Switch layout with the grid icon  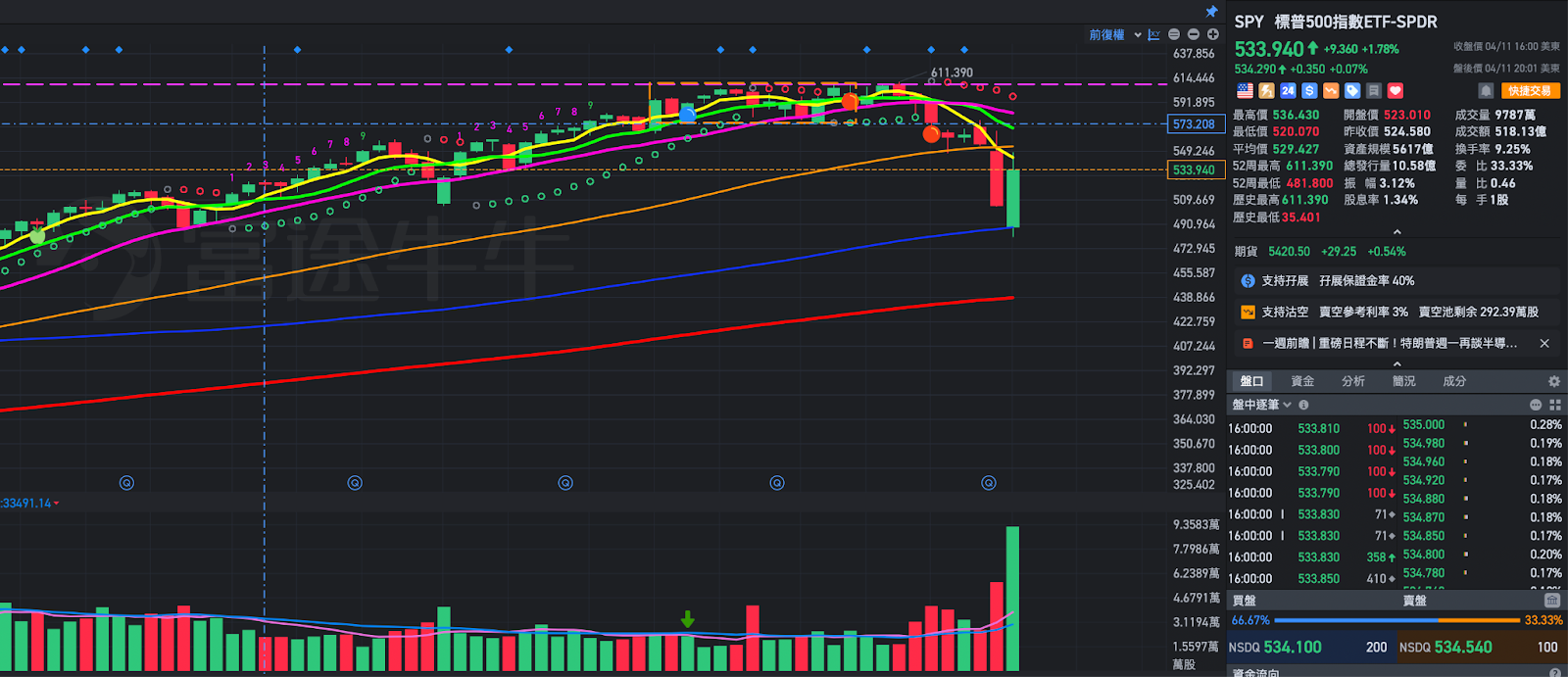[x=1555, y=405]
